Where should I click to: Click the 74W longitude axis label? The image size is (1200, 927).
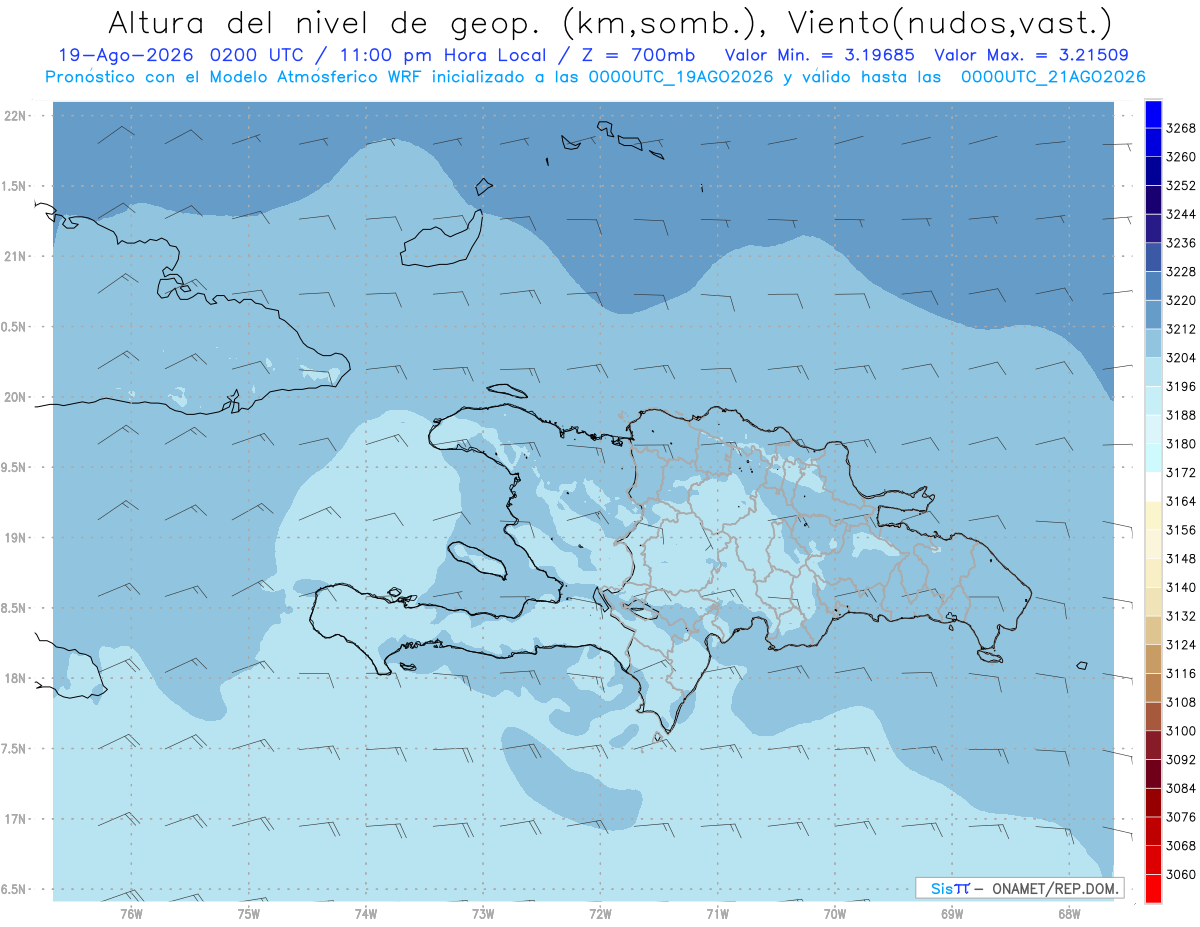[x=366, y=913]
